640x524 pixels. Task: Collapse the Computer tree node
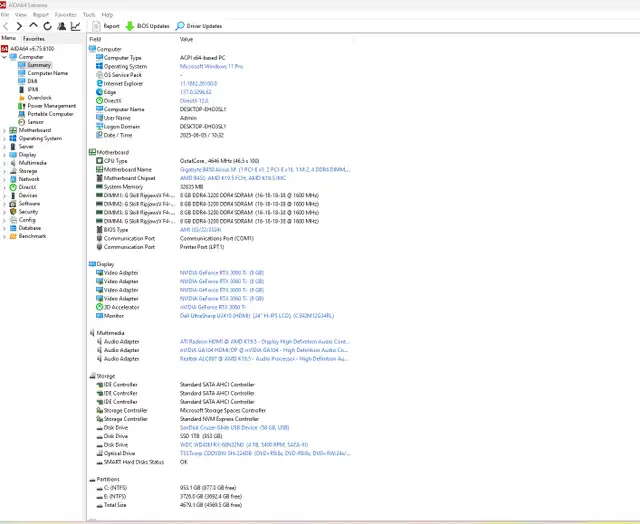(x=4, y=57)
